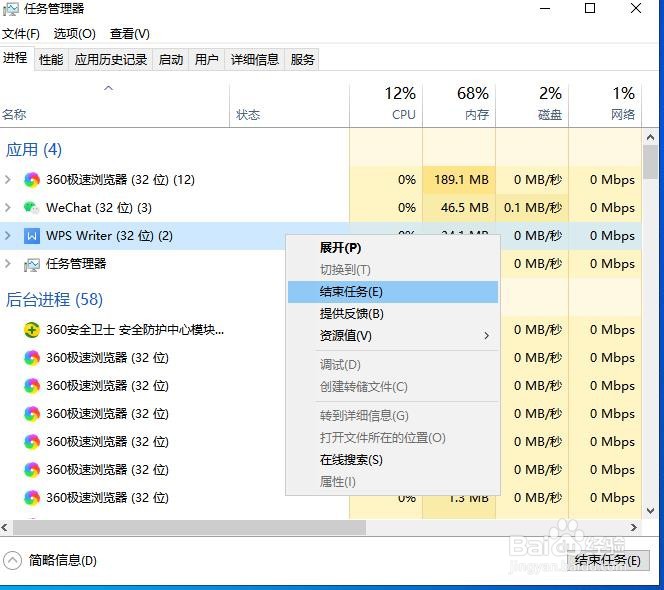Open the 文件(F) menu
Viewport: 664px width, 590px height.
[21, 33]
